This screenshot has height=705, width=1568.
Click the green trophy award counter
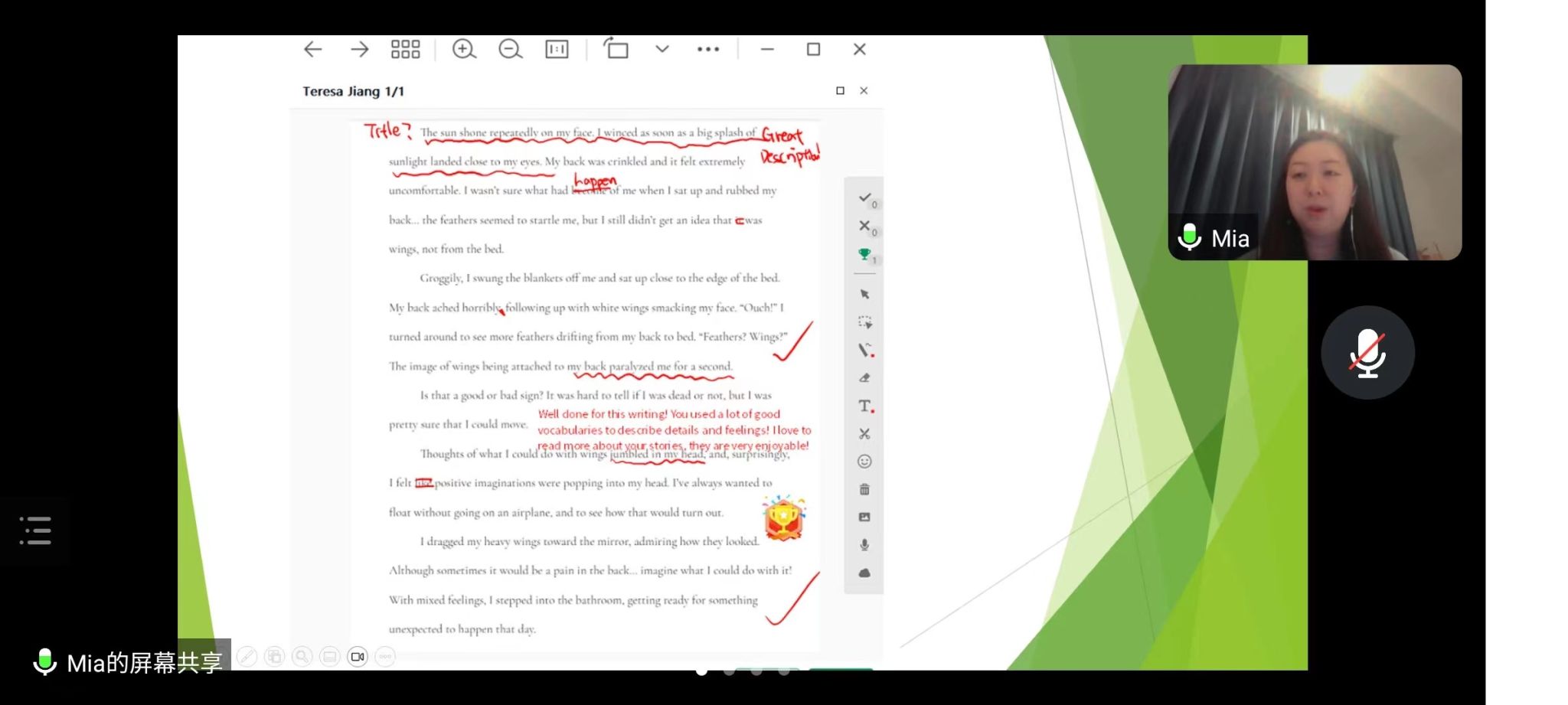tap(864, 254)
